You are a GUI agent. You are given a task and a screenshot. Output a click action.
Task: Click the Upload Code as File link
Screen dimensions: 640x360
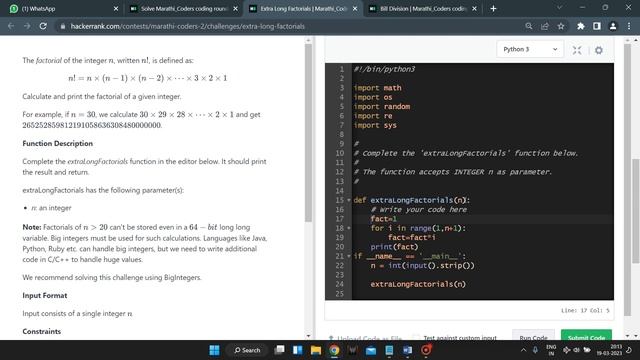point(365,338)
